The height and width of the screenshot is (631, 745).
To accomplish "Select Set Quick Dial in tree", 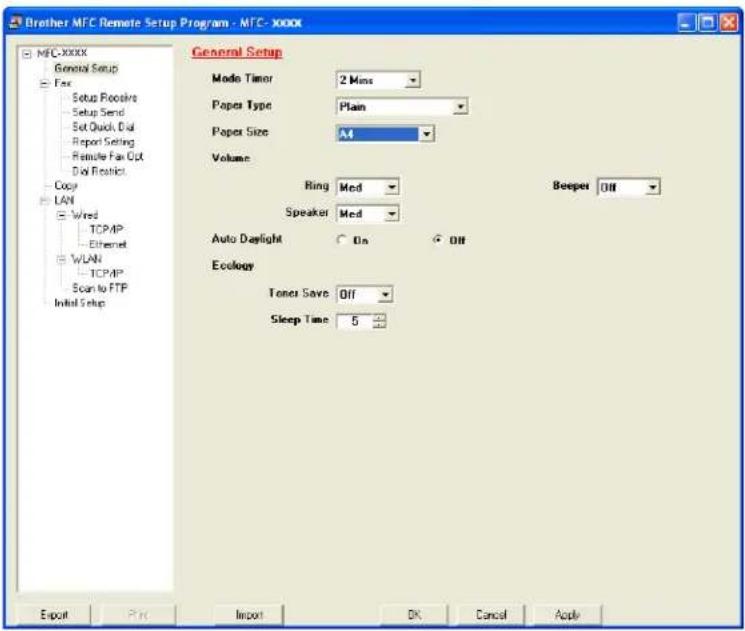I will point(103,127).
